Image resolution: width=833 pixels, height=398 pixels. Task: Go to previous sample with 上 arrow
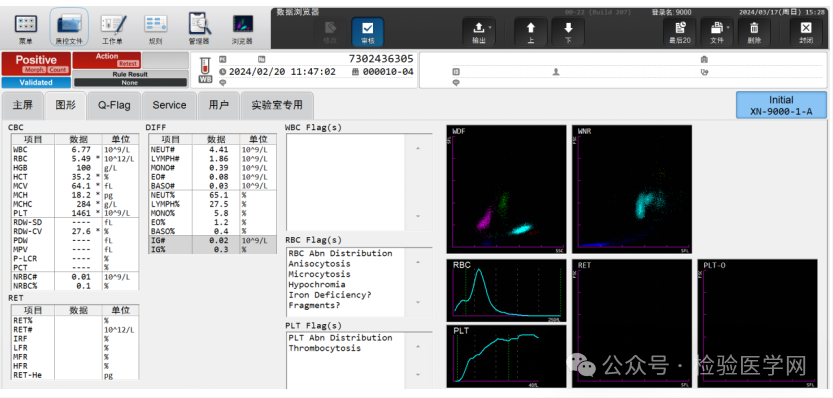[530, 32]
